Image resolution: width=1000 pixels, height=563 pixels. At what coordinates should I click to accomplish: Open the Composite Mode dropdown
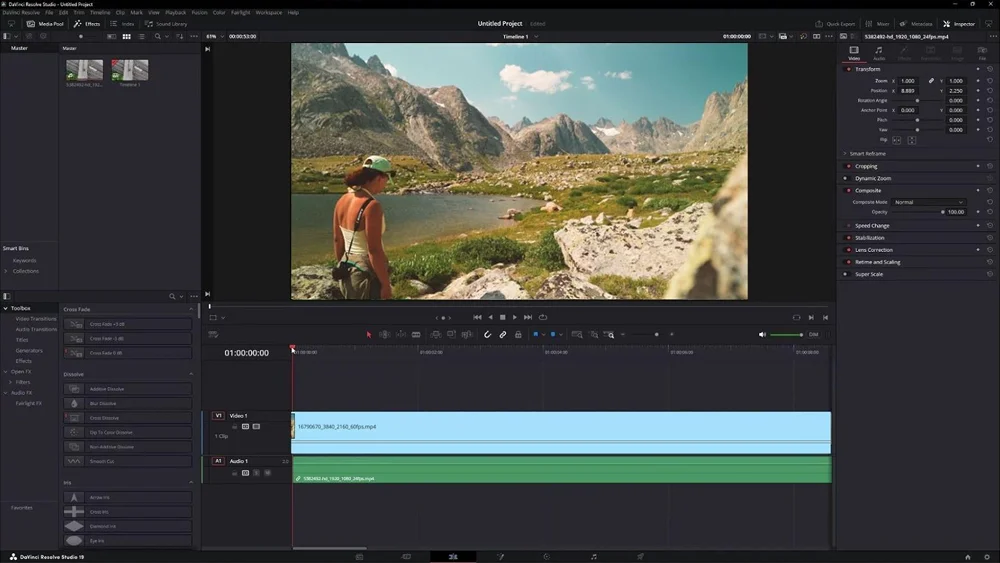(928, 202)
